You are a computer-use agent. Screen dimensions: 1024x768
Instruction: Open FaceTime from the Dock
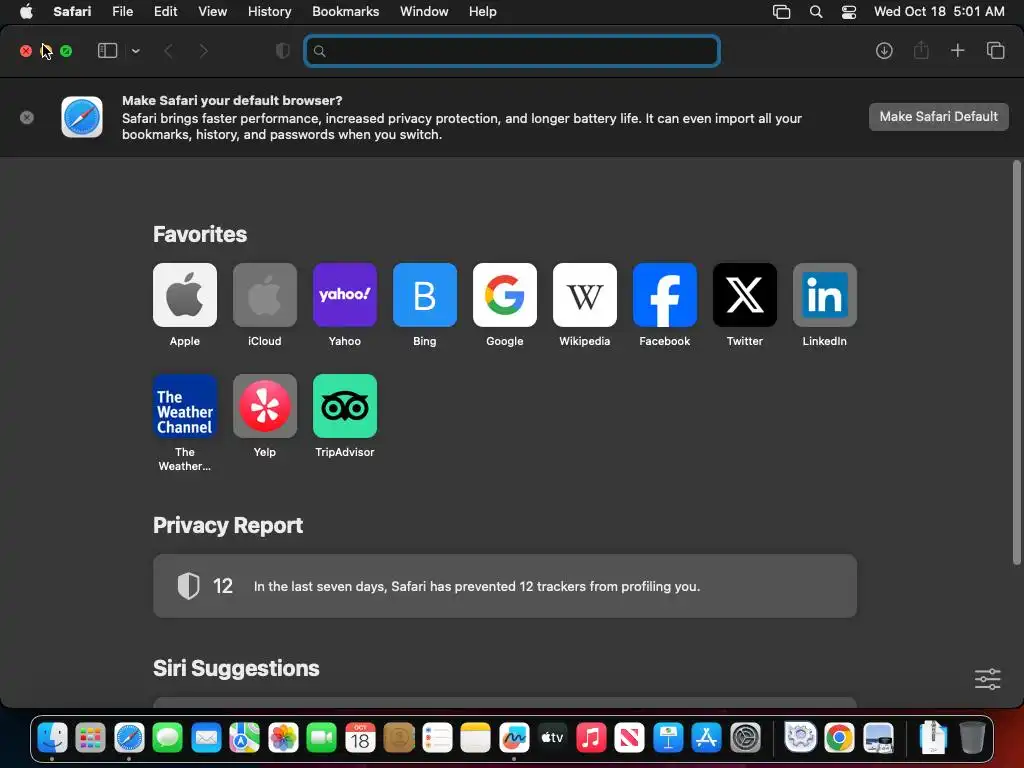pyautogui.click(x=321, y=738)
